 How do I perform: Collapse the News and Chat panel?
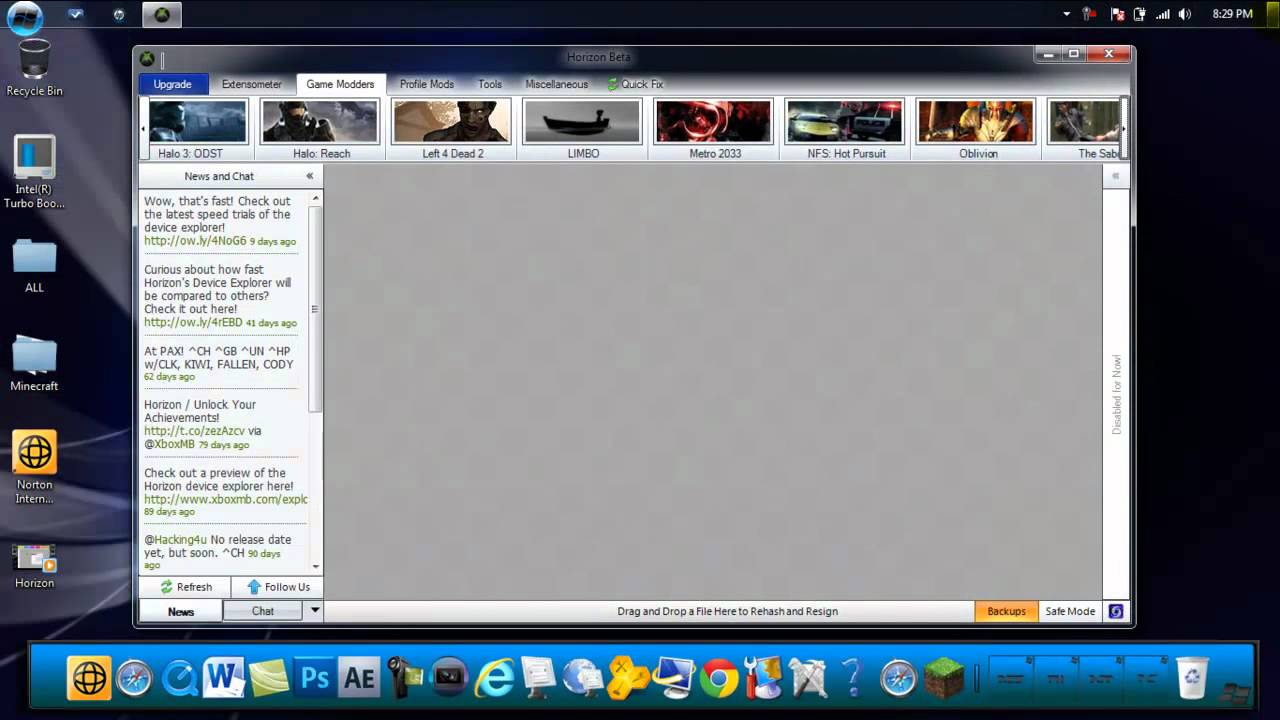point(309,176)
